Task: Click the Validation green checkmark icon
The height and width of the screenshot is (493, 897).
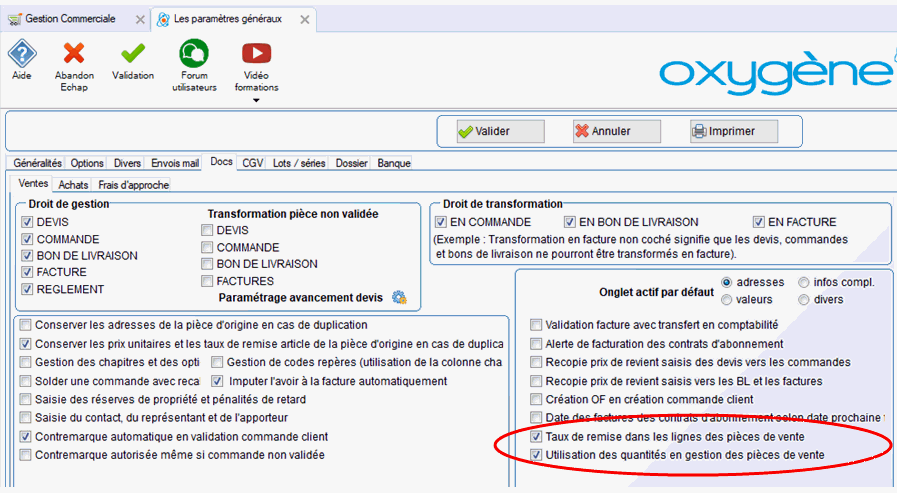Action: (133, 53)
